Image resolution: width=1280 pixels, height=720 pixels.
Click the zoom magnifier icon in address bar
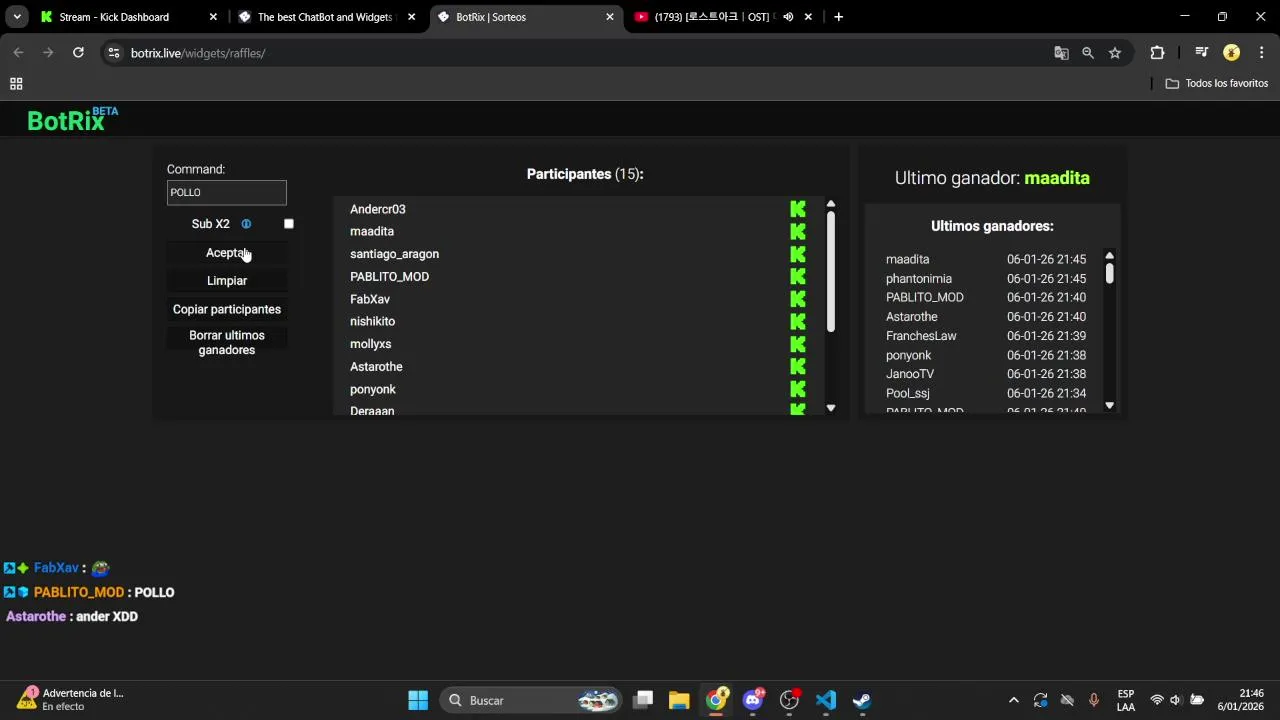(1088, 53)
